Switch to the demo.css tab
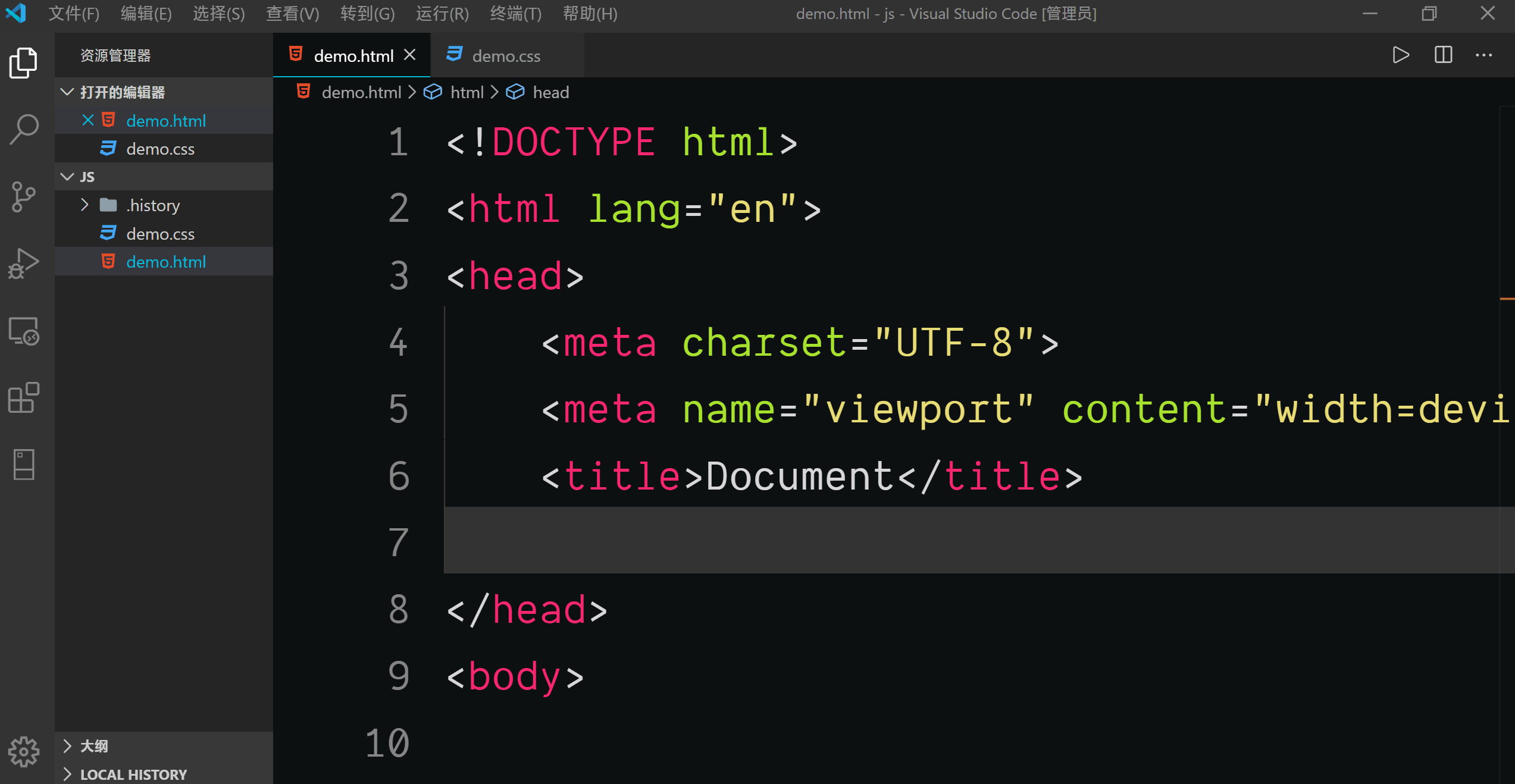 (x=506, y=56)
